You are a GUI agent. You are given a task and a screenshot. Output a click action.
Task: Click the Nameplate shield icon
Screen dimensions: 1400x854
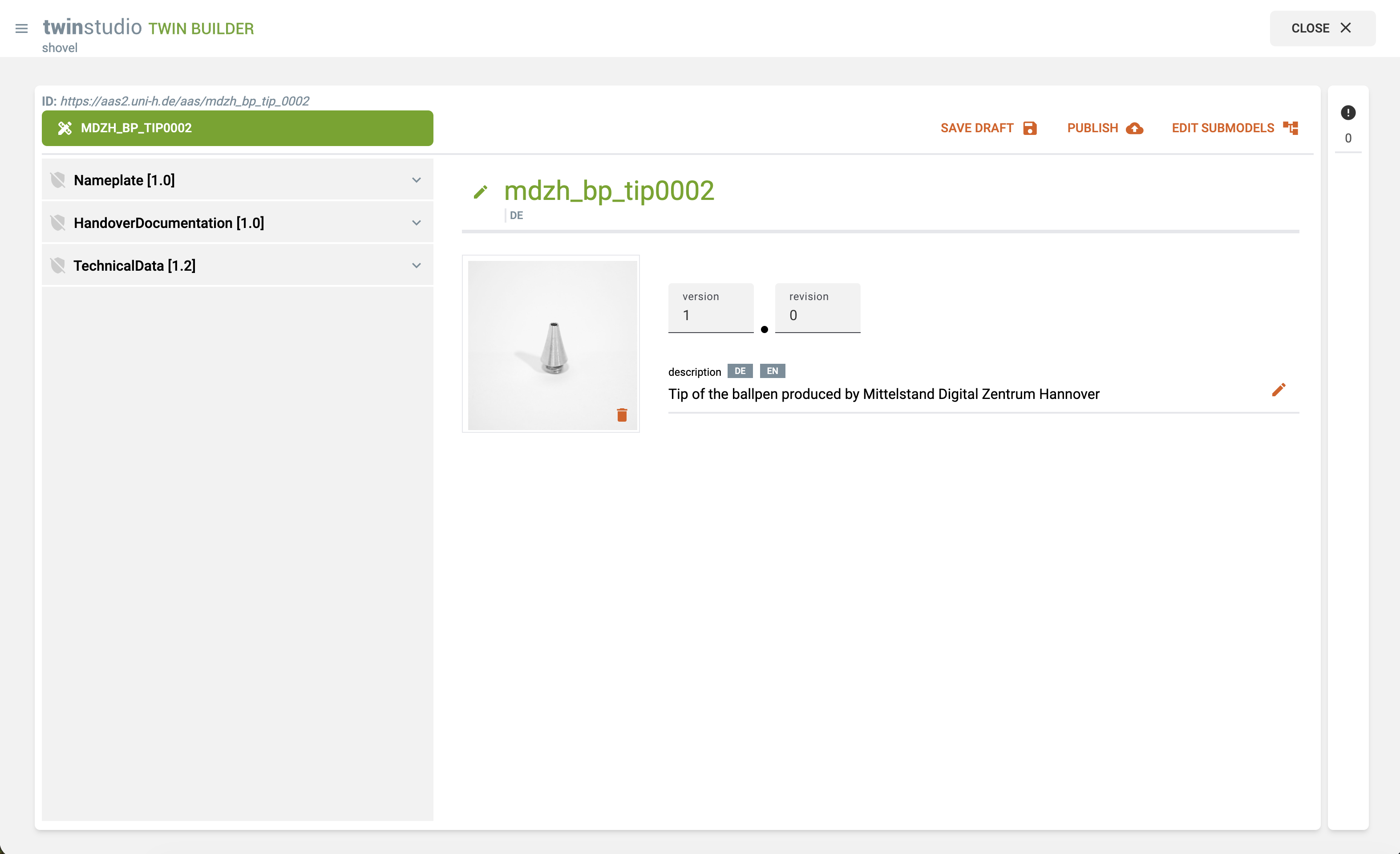(x=58, y=180)
